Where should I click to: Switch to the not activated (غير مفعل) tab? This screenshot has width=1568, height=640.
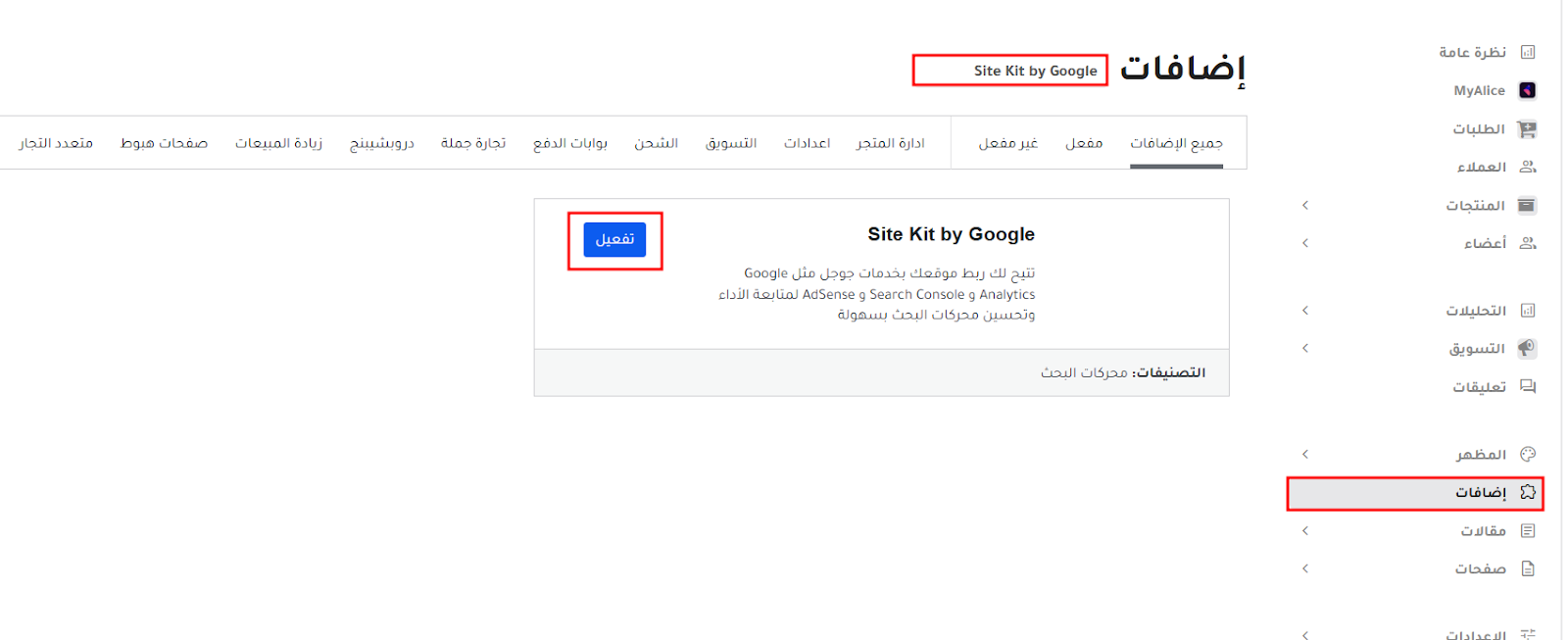1007,143
